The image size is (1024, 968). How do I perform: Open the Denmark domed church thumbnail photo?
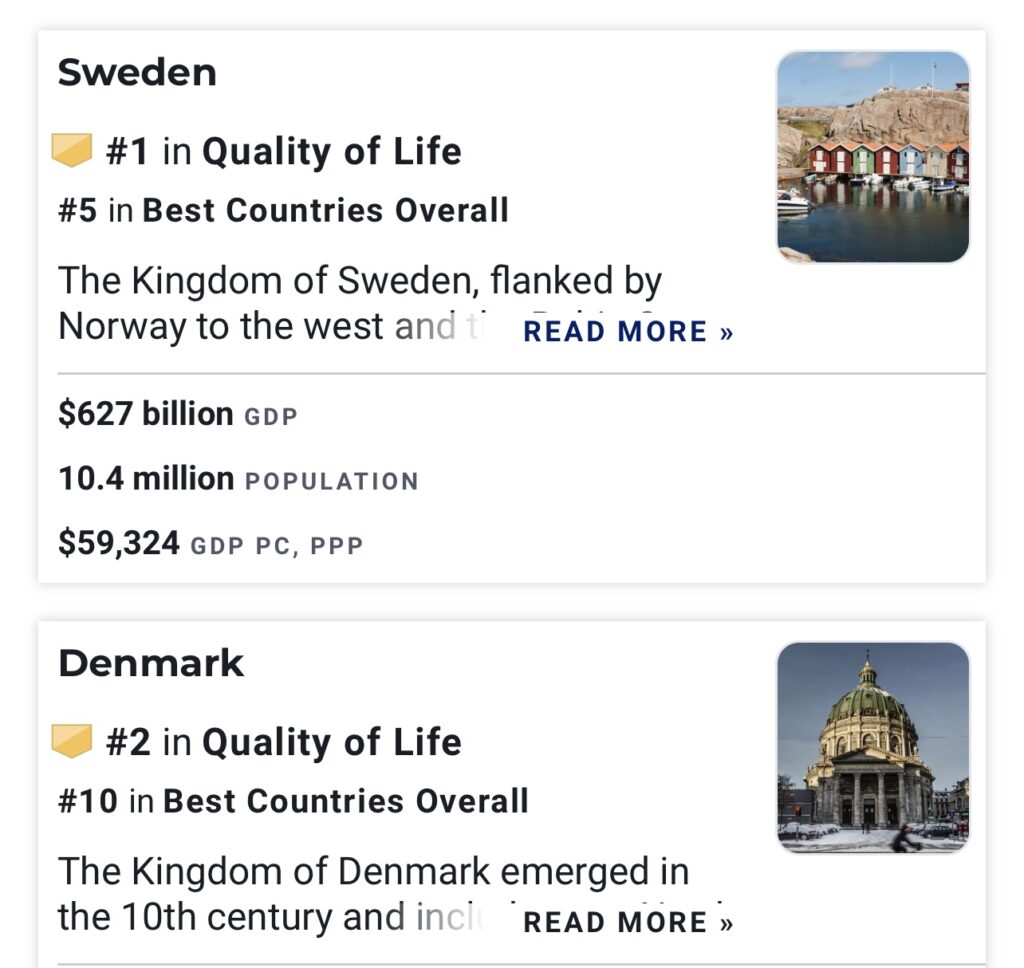point(873,748)
